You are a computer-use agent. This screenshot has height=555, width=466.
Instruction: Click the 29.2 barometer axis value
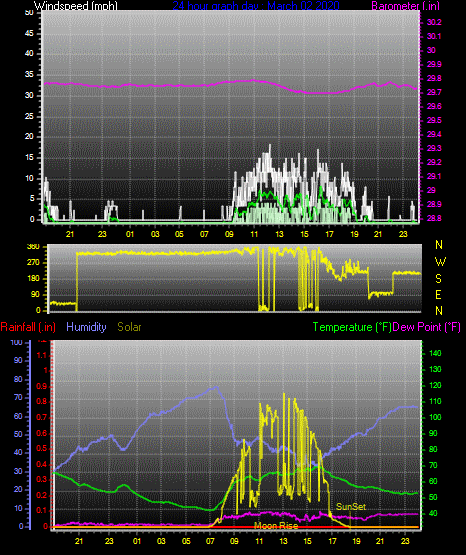[434, 162]
